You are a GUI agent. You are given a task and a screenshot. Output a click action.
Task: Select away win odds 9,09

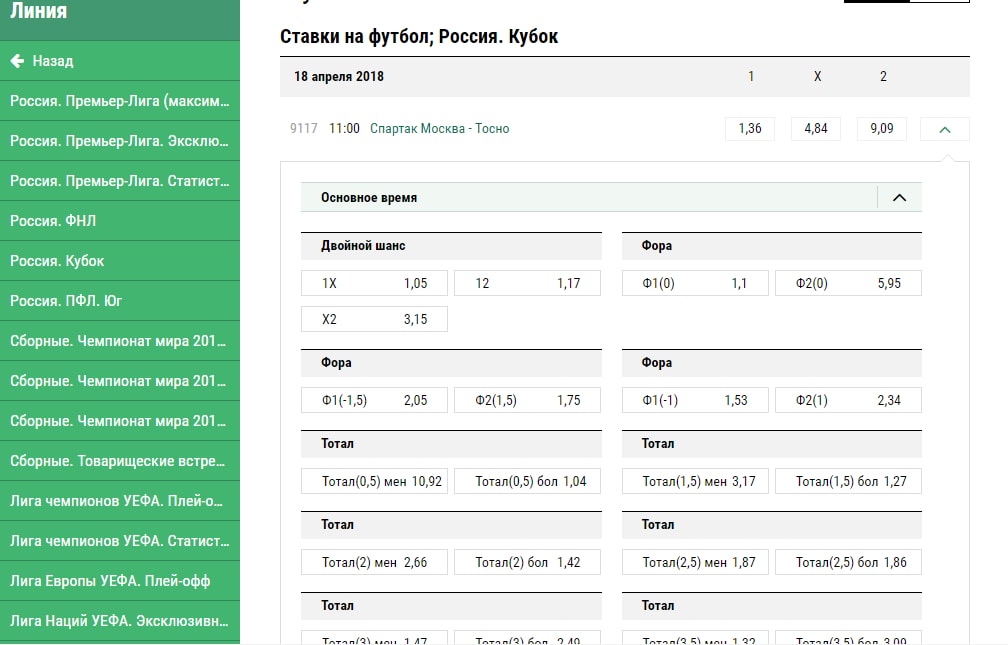[x=882, y=129]
